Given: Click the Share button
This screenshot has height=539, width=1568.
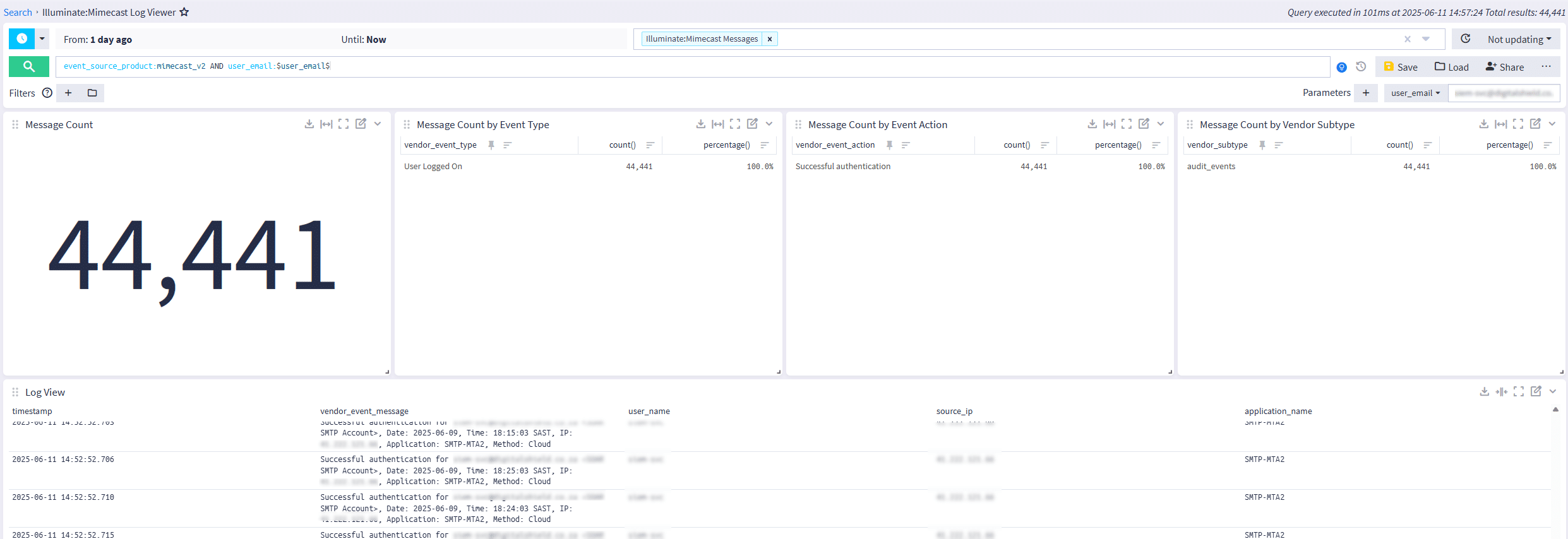Looking at the screenshot, I should (x=1505, y=67).
